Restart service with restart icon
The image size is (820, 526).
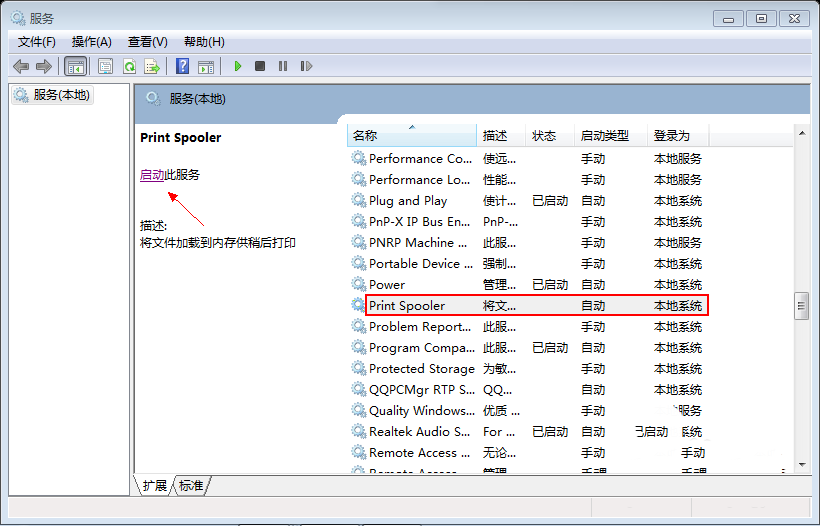point(306,66)
